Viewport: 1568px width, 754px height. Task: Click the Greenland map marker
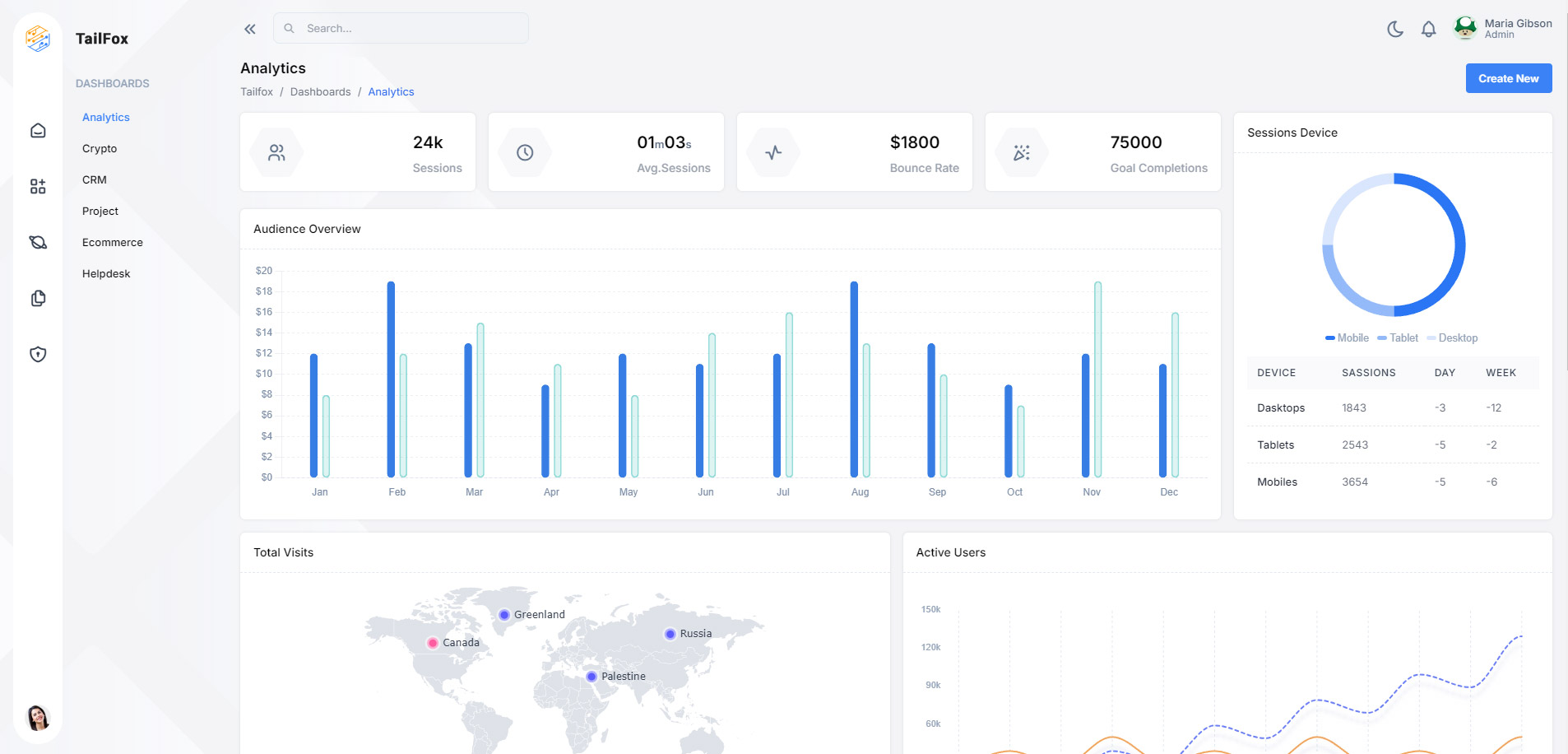[x=504, y=615]
